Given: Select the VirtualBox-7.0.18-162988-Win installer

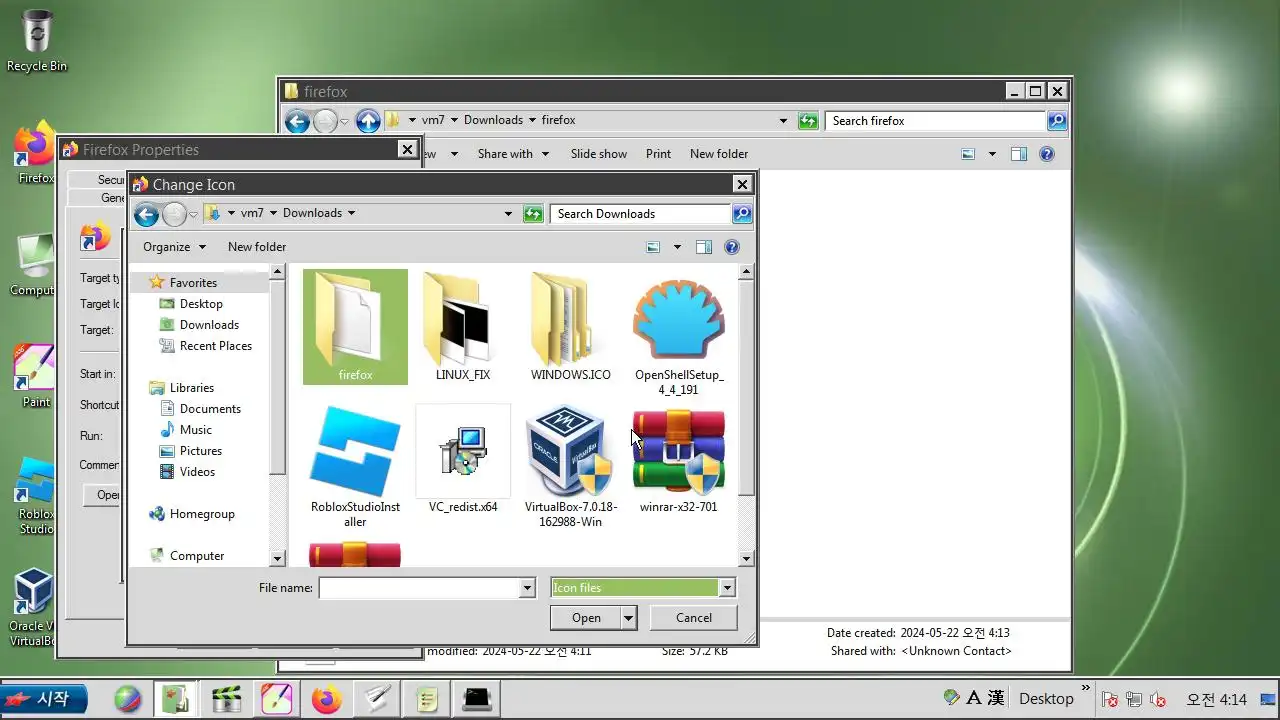Looking at the screenshot, I should pyautogui.click(x=570, y=466).
